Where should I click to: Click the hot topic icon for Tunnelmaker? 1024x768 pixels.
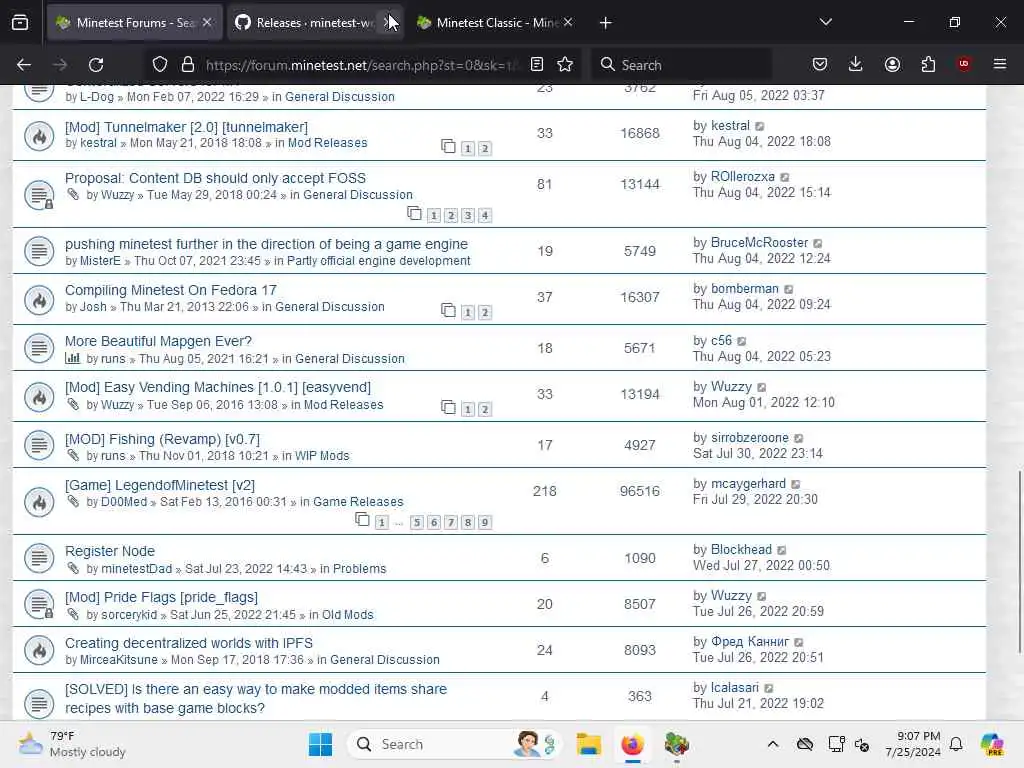39,136
